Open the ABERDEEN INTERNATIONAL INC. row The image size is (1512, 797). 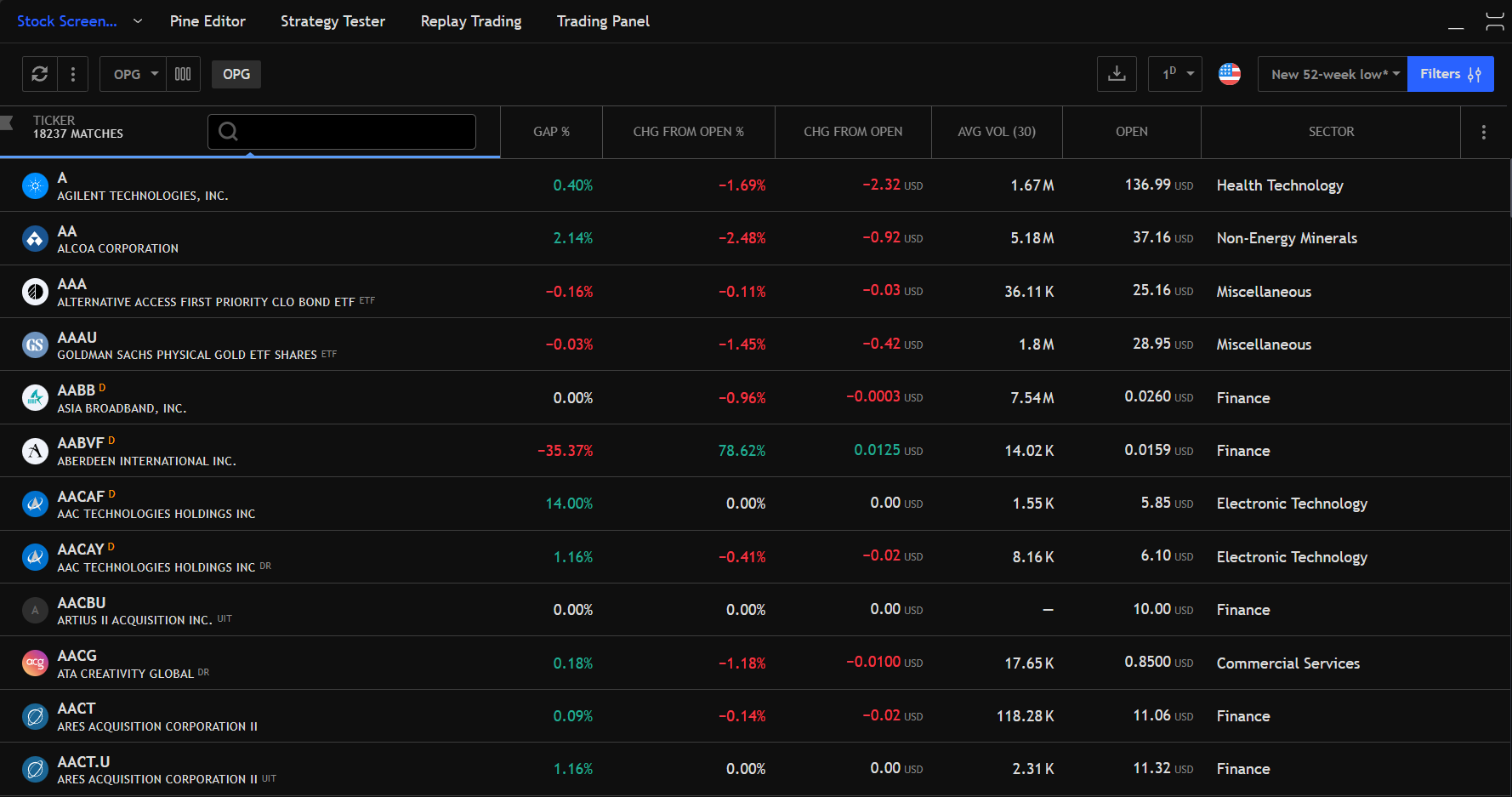[756, 451]
